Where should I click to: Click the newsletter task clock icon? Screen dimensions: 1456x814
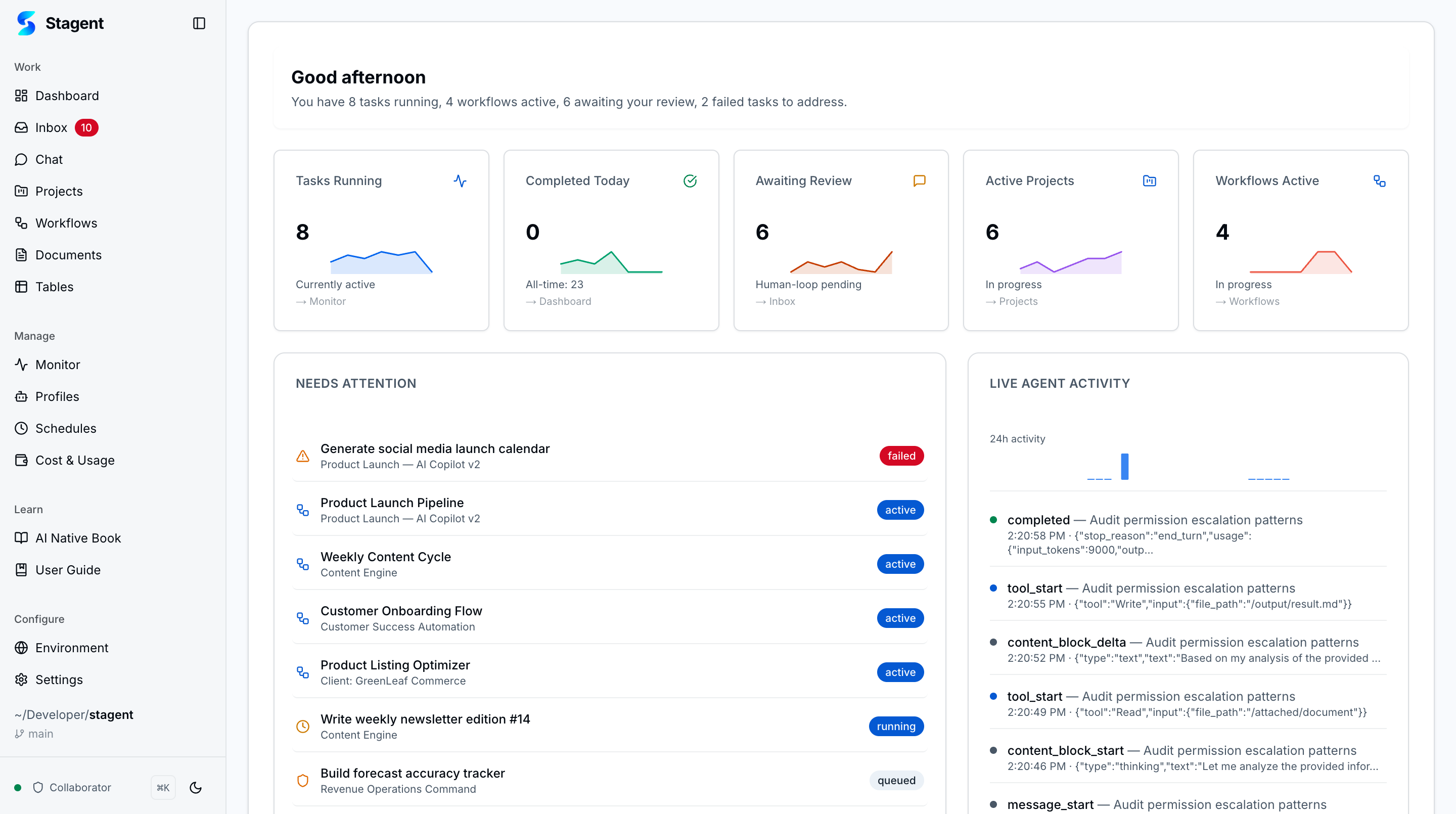[x=303, y=727]
